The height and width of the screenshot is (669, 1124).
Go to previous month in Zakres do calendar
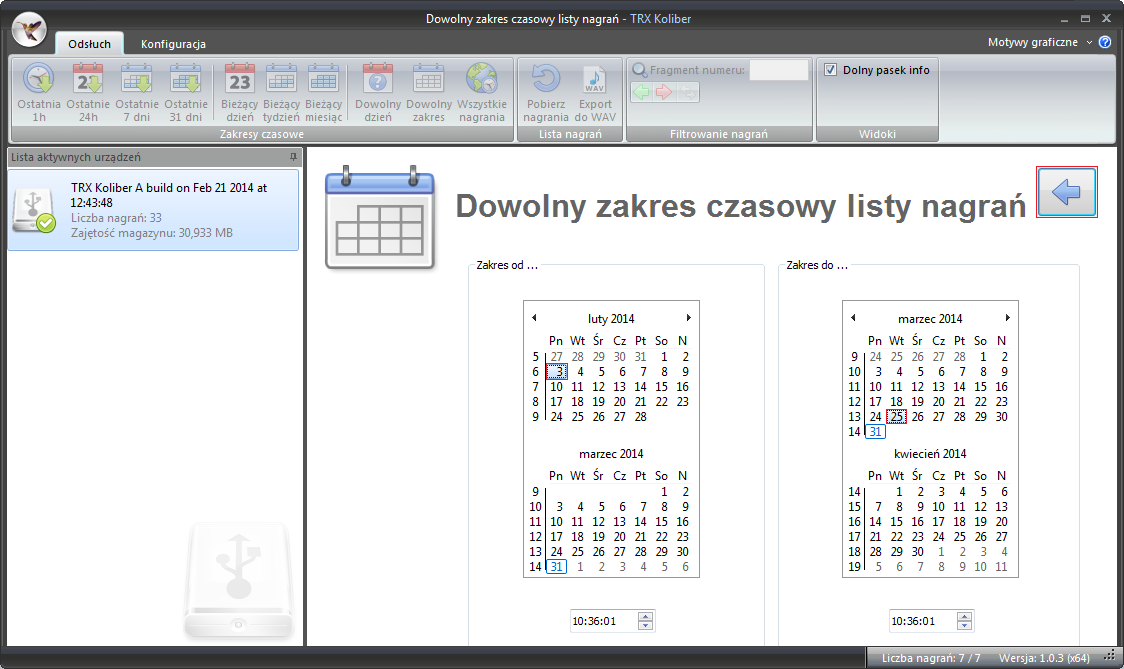[x=853, y=318]
